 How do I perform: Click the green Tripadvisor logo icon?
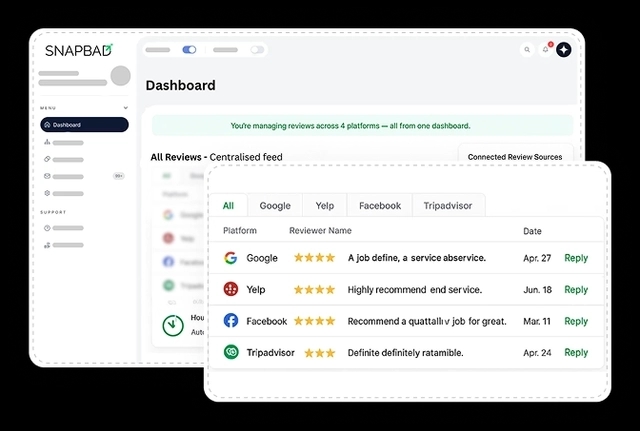pos(231,352)
